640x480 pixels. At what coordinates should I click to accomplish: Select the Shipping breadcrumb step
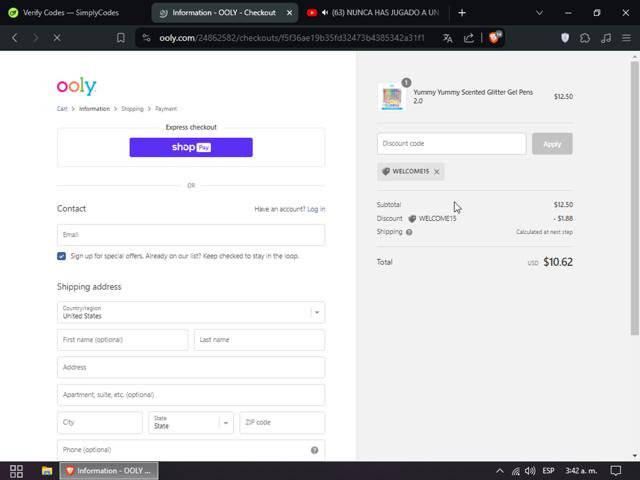point(132,109)
